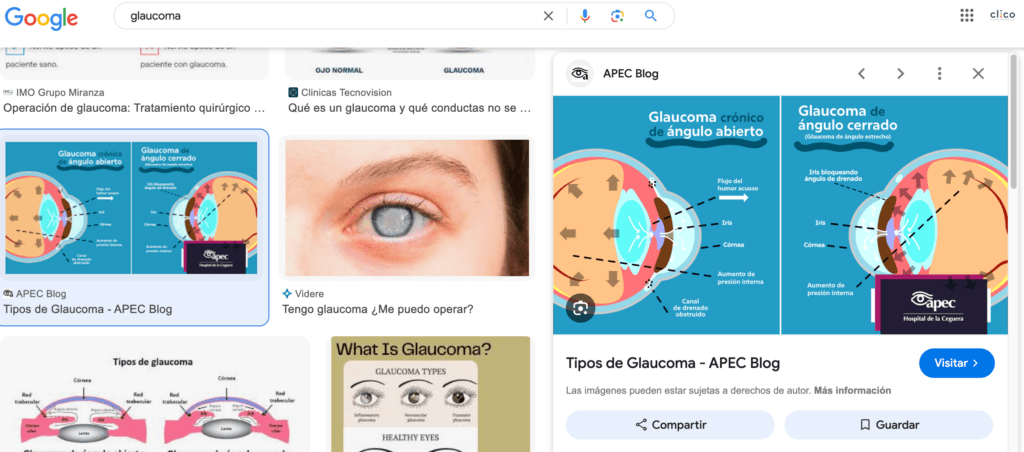The width and height of the screenshot is (1024, 452).
Task: Open the What Is Glaucoma thumbnail
Action: [x=431, y=394]
